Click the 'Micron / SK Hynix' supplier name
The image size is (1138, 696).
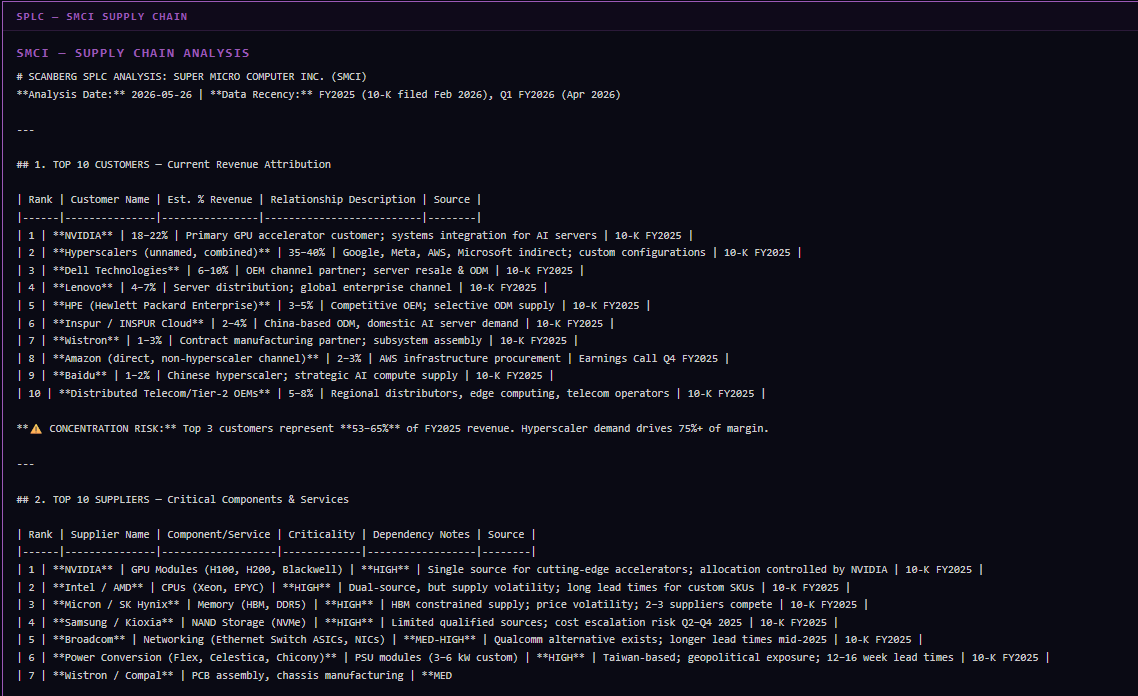tap(116, 605)
